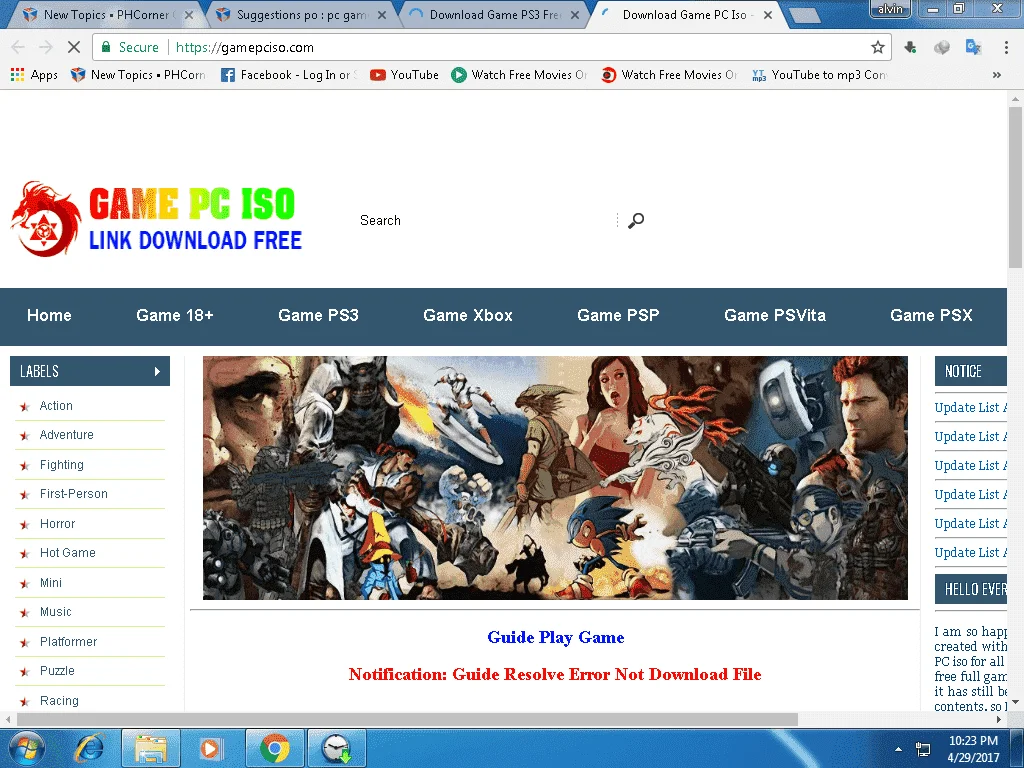This screenshot has width=1024, height=768.
Task: Click the vertical page scrollbar thumb
Action: tap(1015, 186)
